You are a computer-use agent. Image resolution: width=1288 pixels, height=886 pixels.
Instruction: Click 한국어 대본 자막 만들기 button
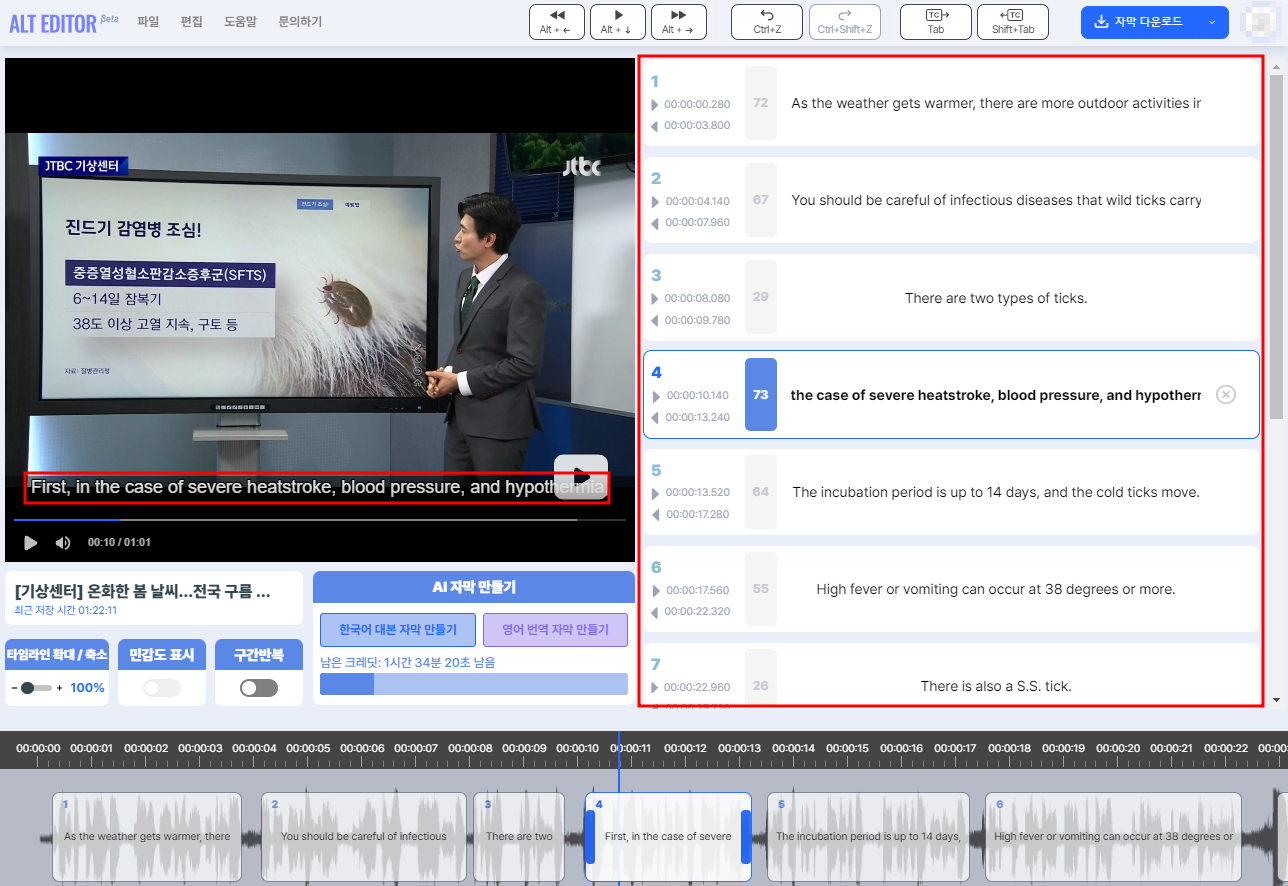pos(398,630)
